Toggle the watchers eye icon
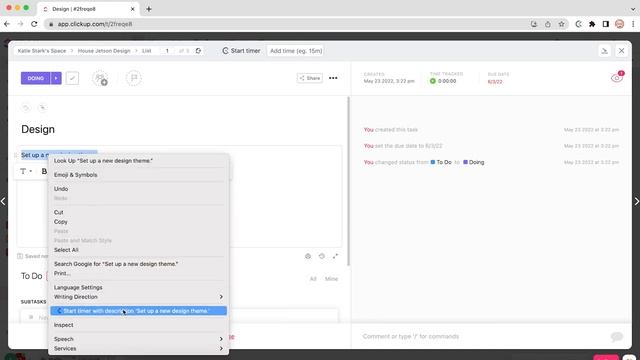Image resolution: width=640 pixels, height=360 pixels. pyautogui.click(x=617, y=78)
